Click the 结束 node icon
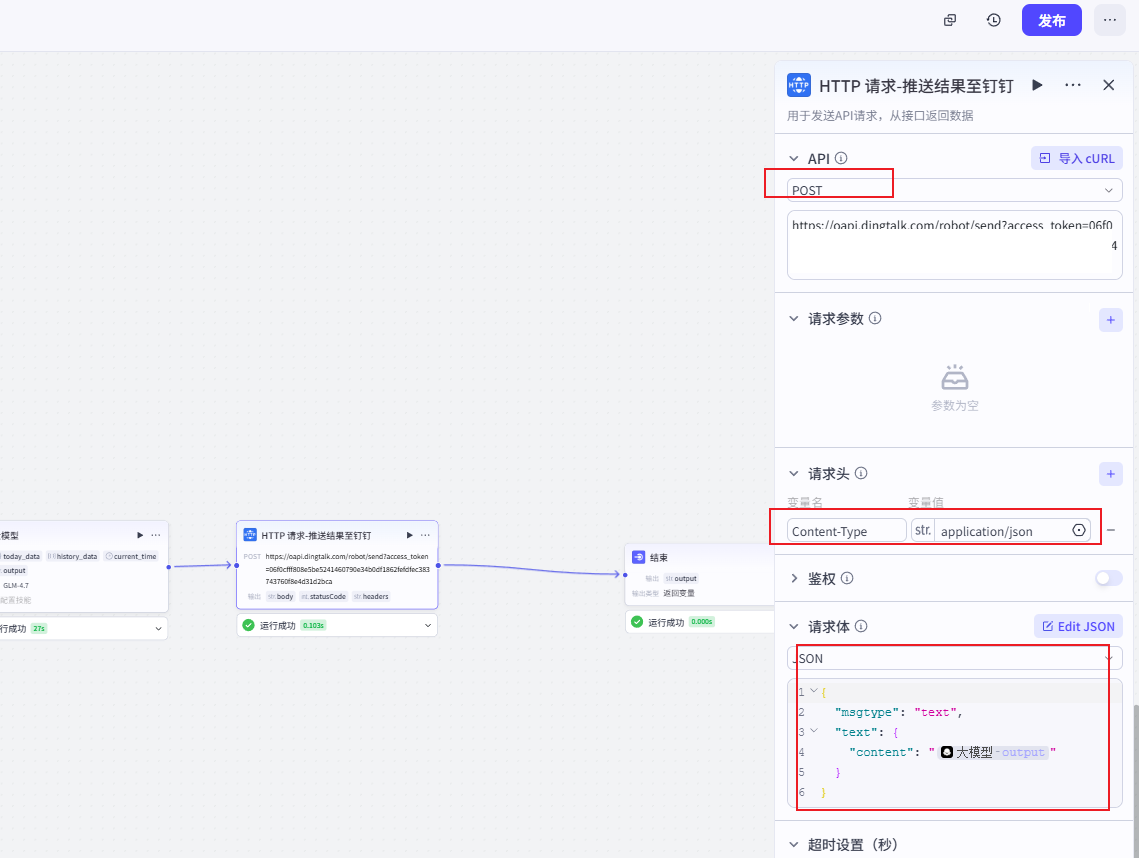Viewport: 1139px width, 858px height. (639, 557)
